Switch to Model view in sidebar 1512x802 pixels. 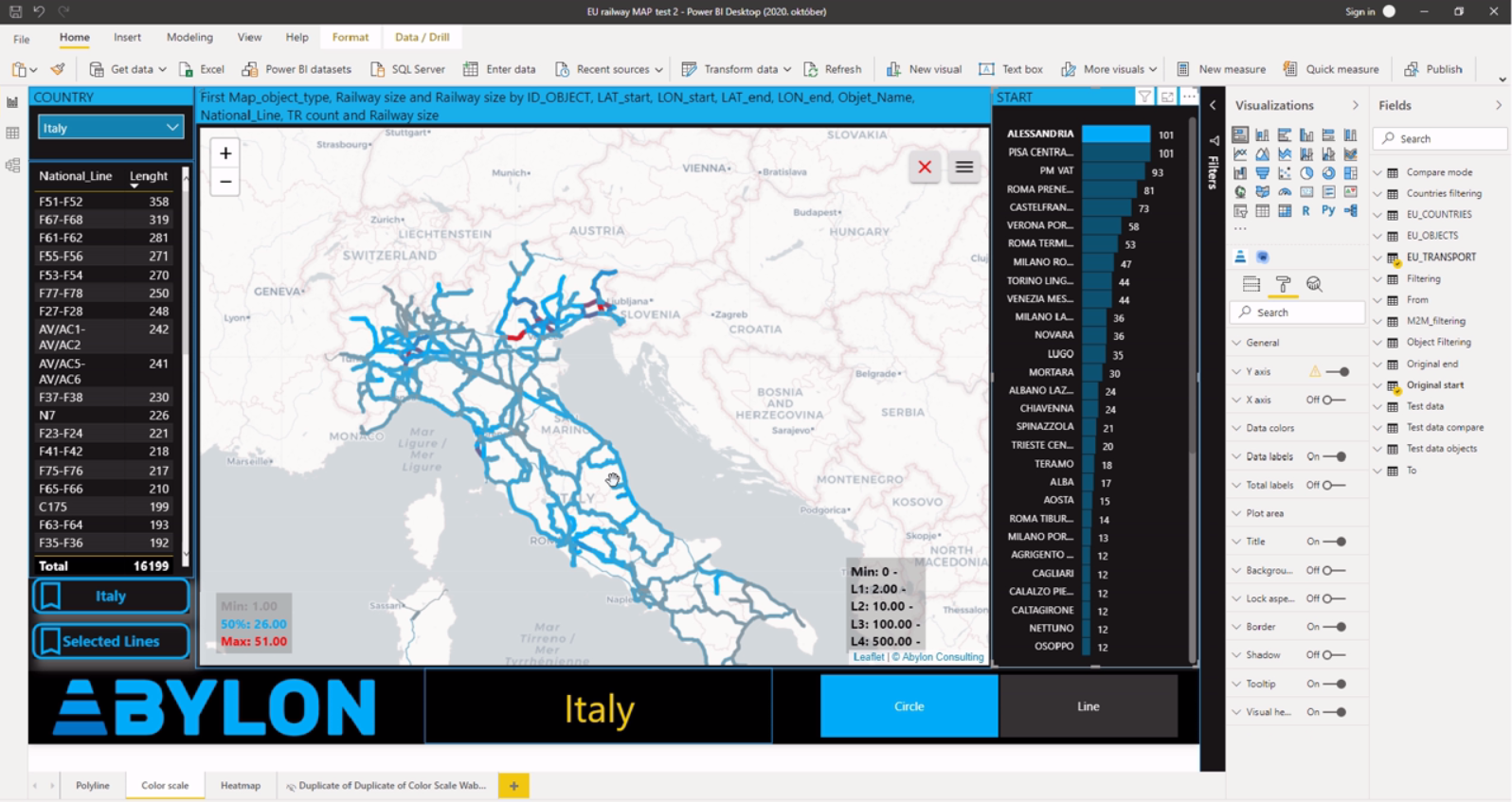(13, 165)
